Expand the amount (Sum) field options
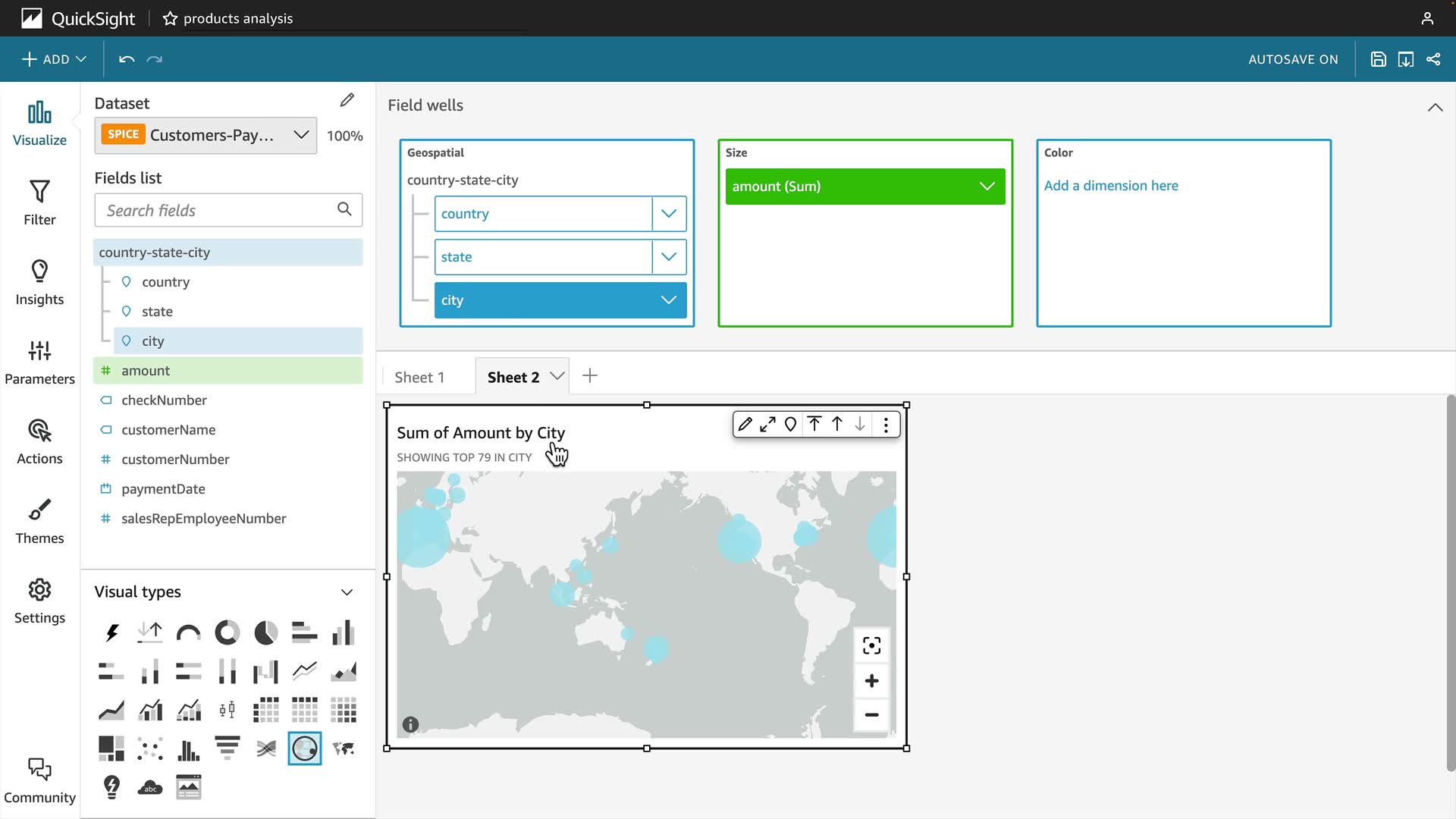Image resolution: width=1456 pixels, height=819 pixels. click(987, 187)
